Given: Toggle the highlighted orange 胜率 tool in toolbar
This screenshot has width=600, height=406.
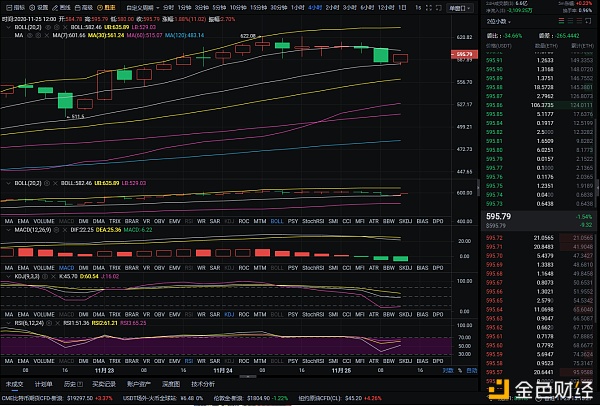Looking at the screenshot, I should pos(106,8).
